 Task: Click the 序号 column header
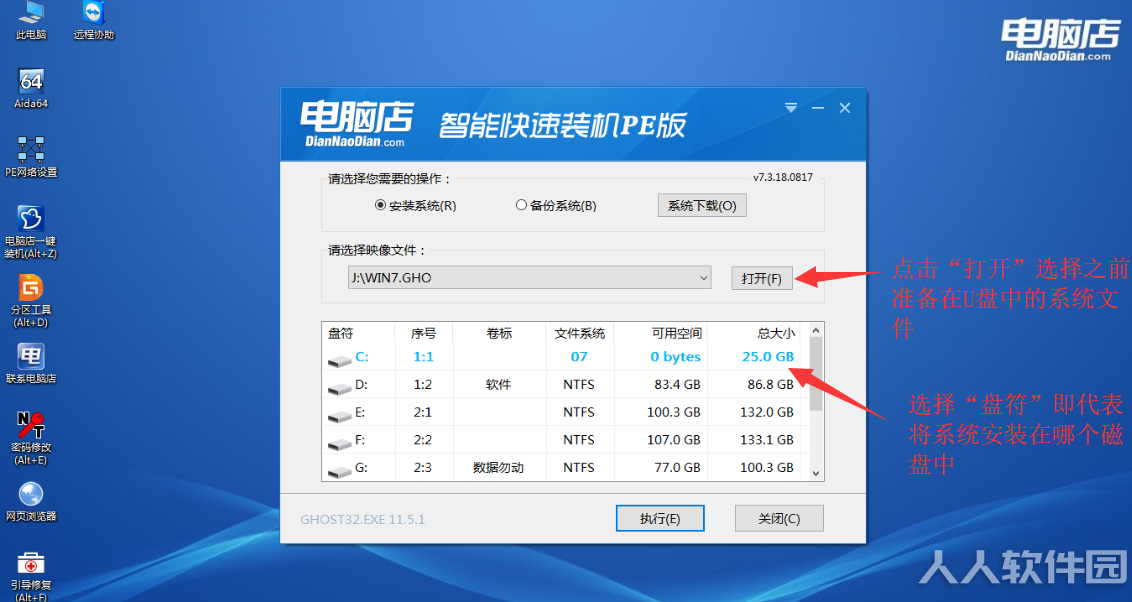tap(423, 333)
